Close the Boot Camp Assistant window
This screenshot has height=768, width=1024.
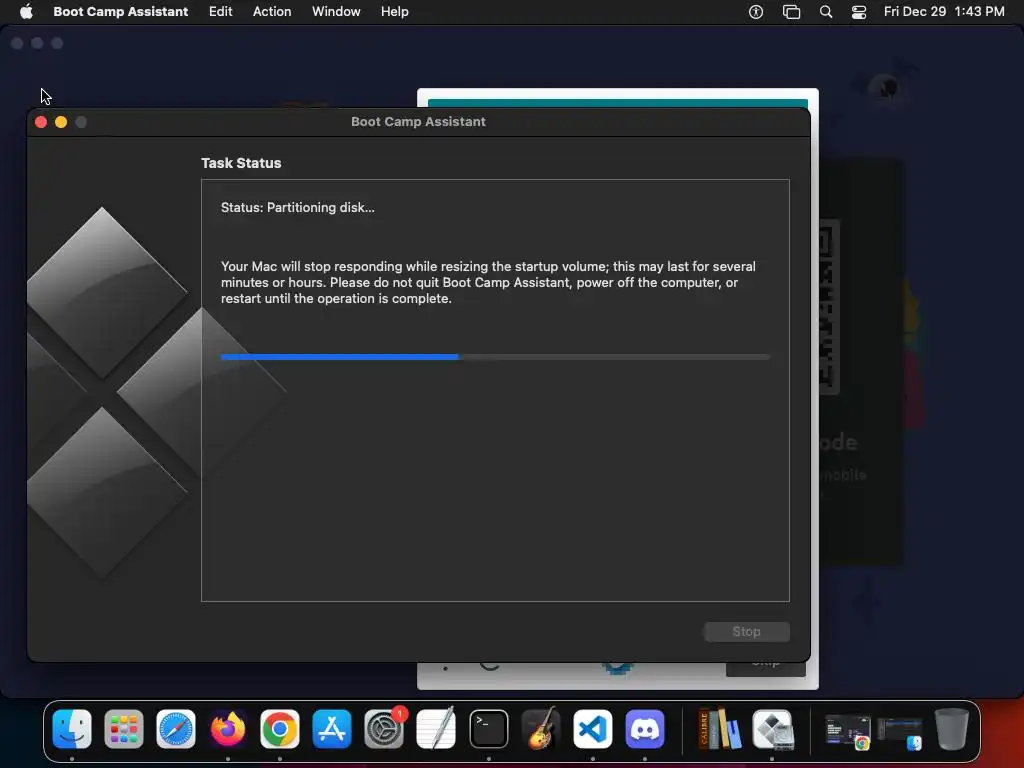coord(40,122)
